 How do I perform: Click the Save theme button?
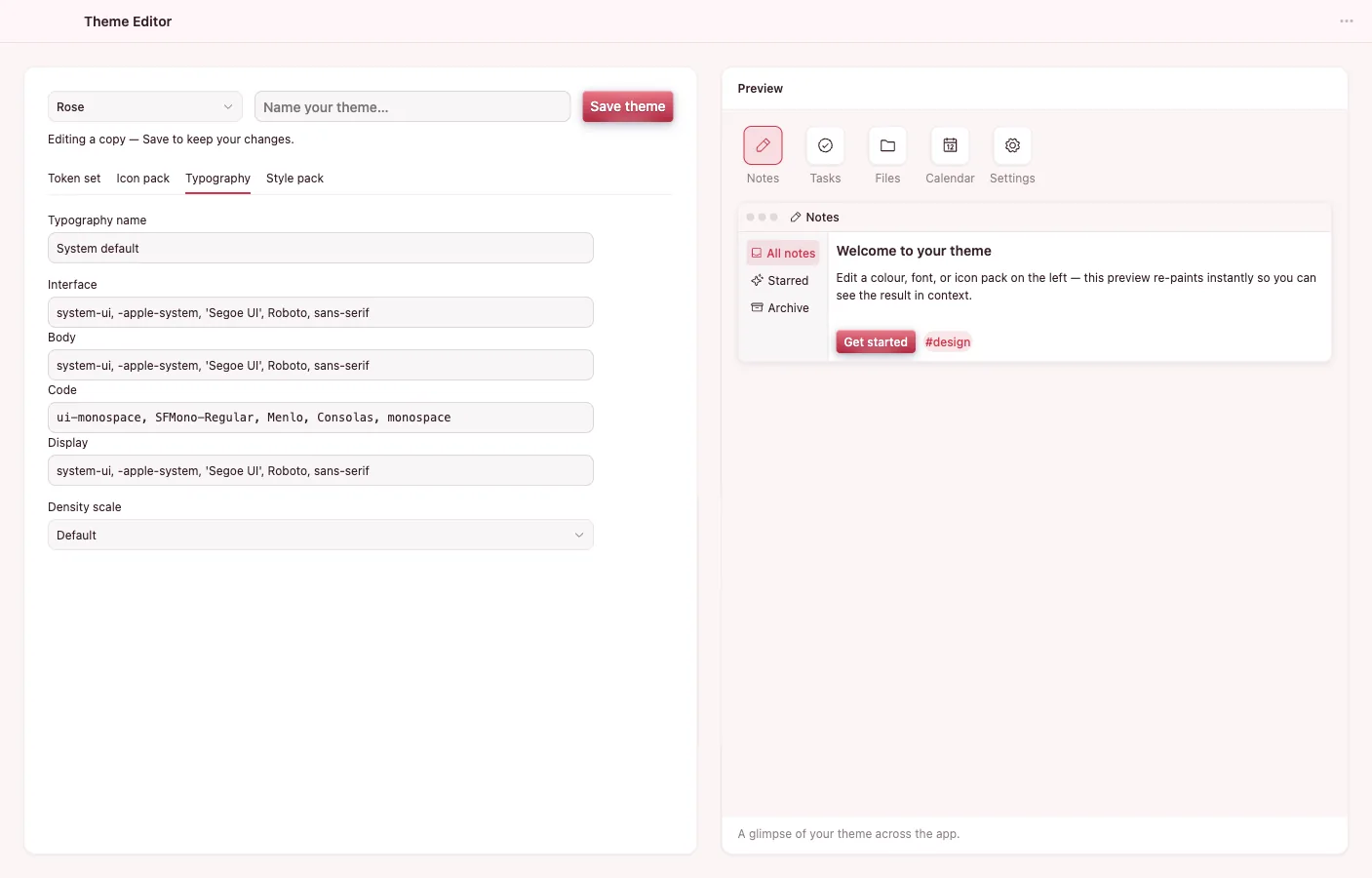[x=628, y=106]
